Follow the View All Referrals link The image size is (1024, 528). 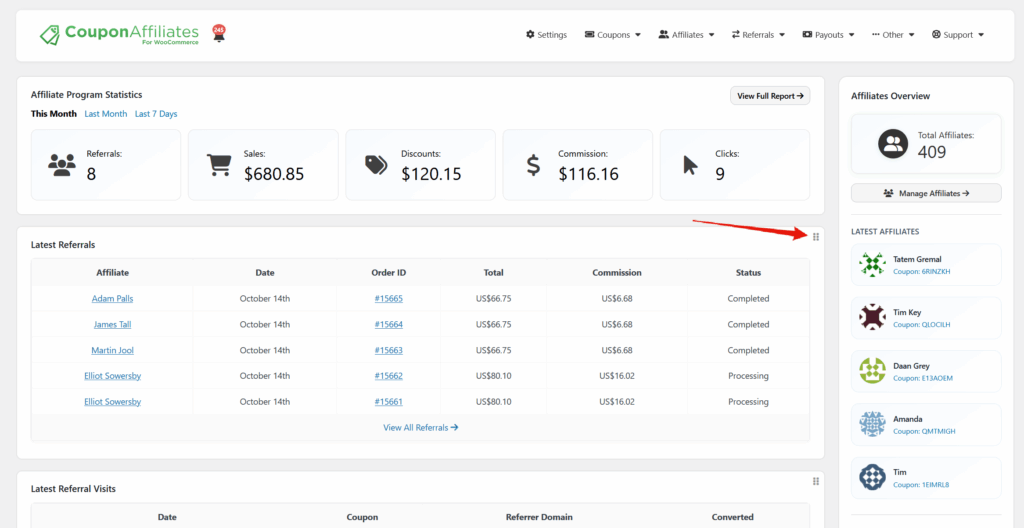coord(420,428)
